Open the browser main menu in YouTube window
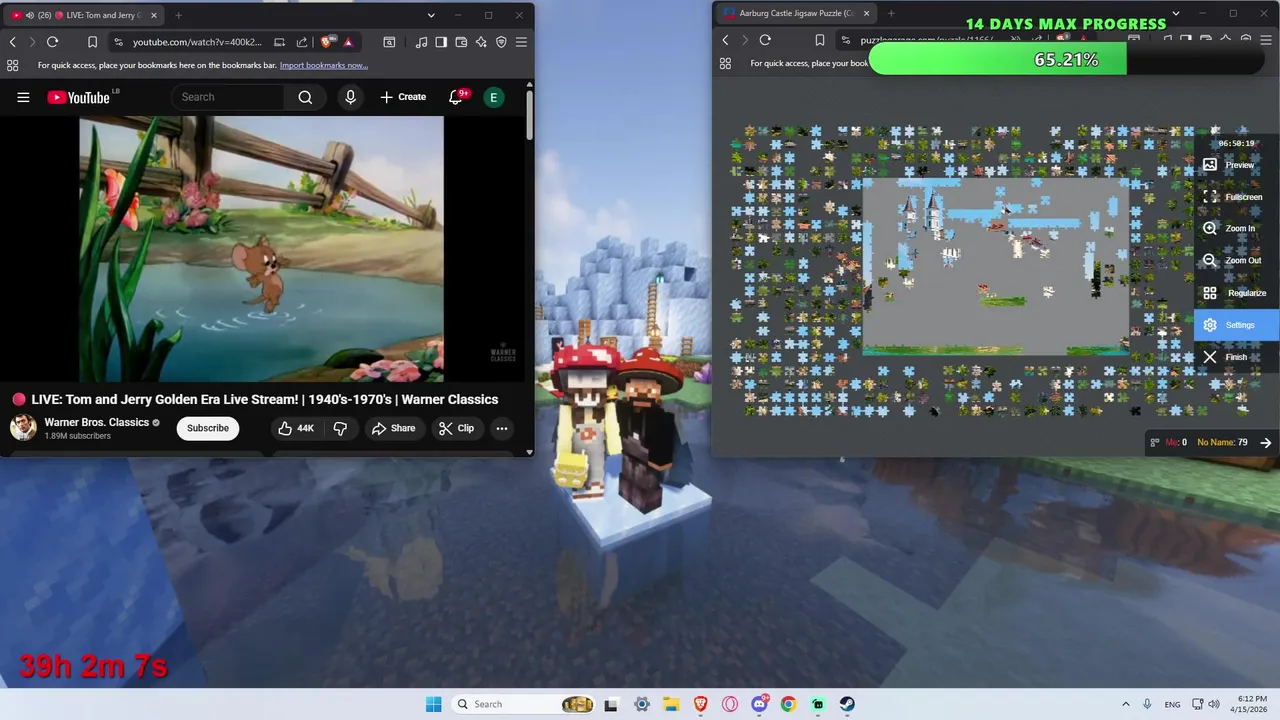 click(521, 42)
